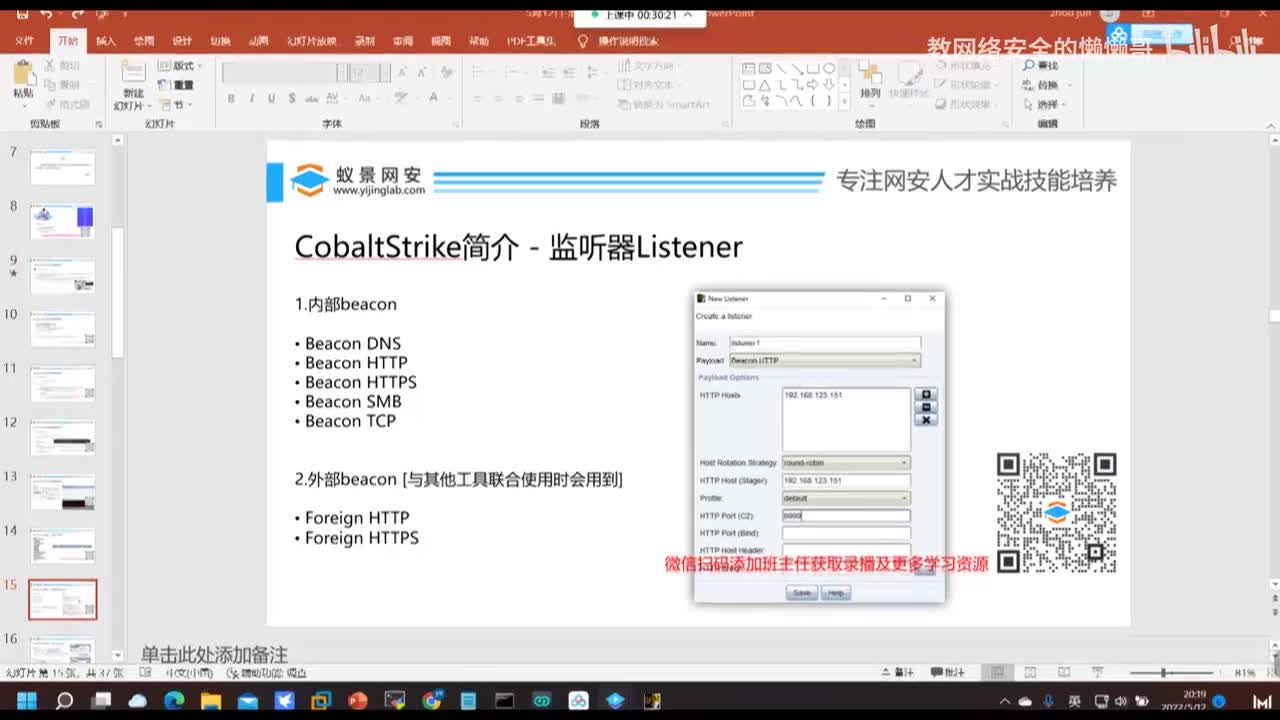Expand the Section (节) dropdown

pyautogui.click(x=174, y=104)
